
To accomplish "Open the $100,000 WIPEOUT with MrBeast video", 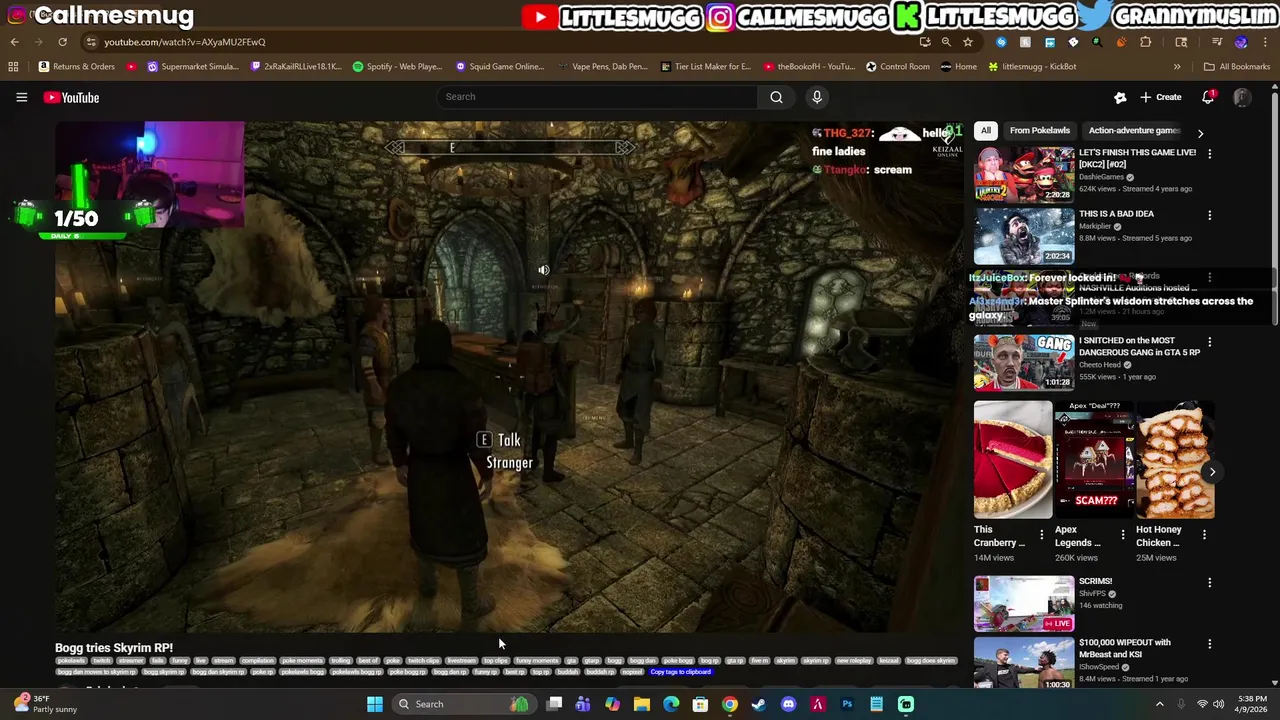I will tap(1024, 661).
